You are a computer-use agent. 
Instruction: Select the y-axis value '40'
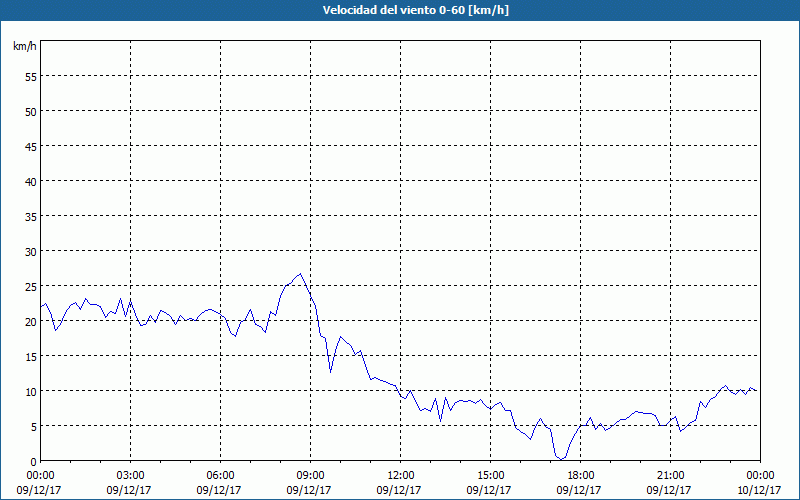(x=31, y=182)
